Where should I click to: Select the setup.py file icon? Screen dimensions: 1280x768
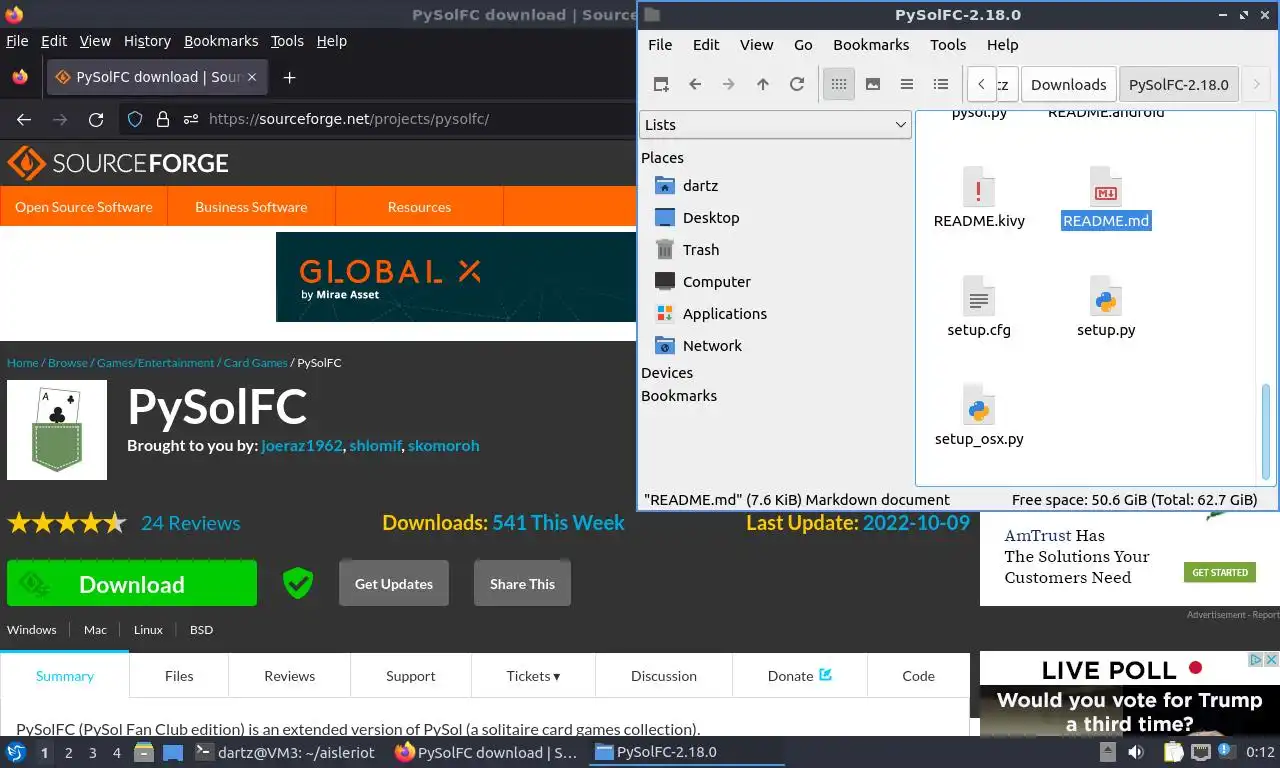click(x=1105, y=297)
